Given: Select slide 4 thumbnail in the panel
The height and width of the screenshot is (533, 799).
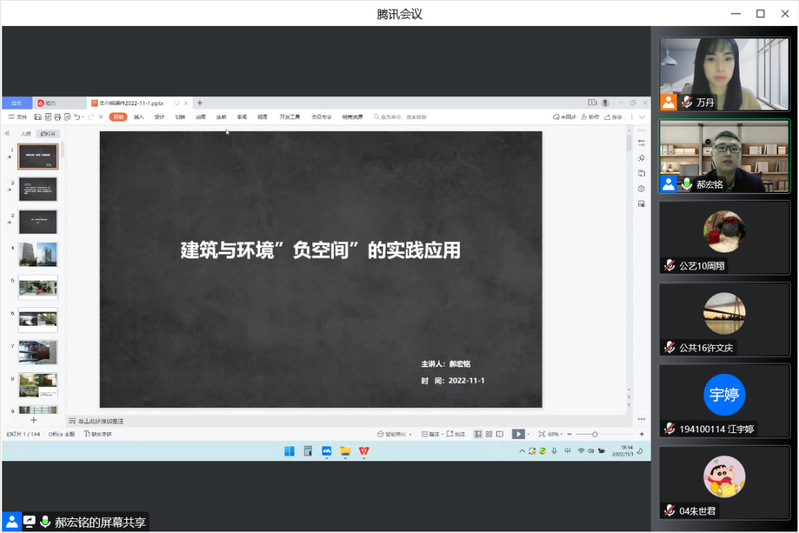Looking at the screenshot, I should (x=38, y=254).
